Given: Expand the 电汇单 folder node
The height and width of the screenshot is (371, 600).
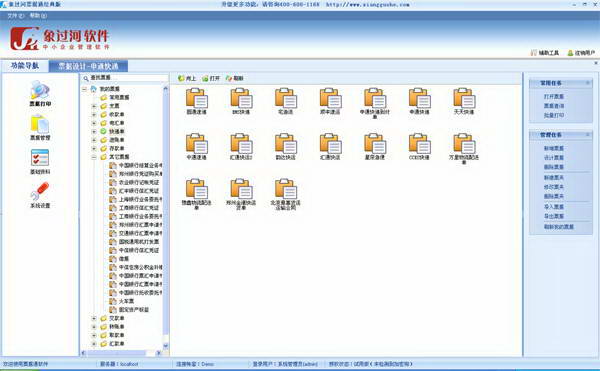Looking at the screenshot, I should (94, 123).
